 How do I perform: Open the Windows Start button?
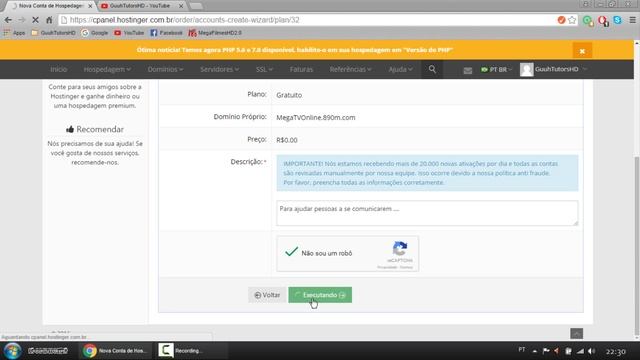(x=12, y=351)
